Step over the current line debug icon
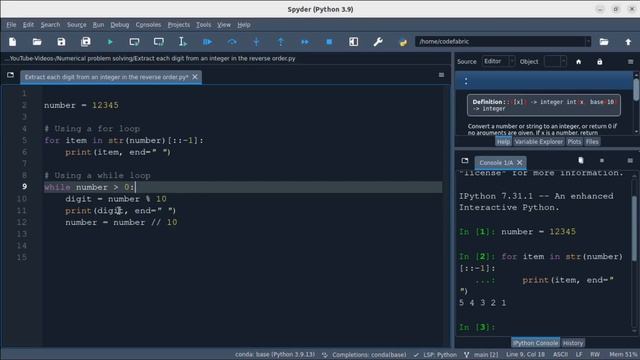 pyautogui.click(x=232, y=42)
